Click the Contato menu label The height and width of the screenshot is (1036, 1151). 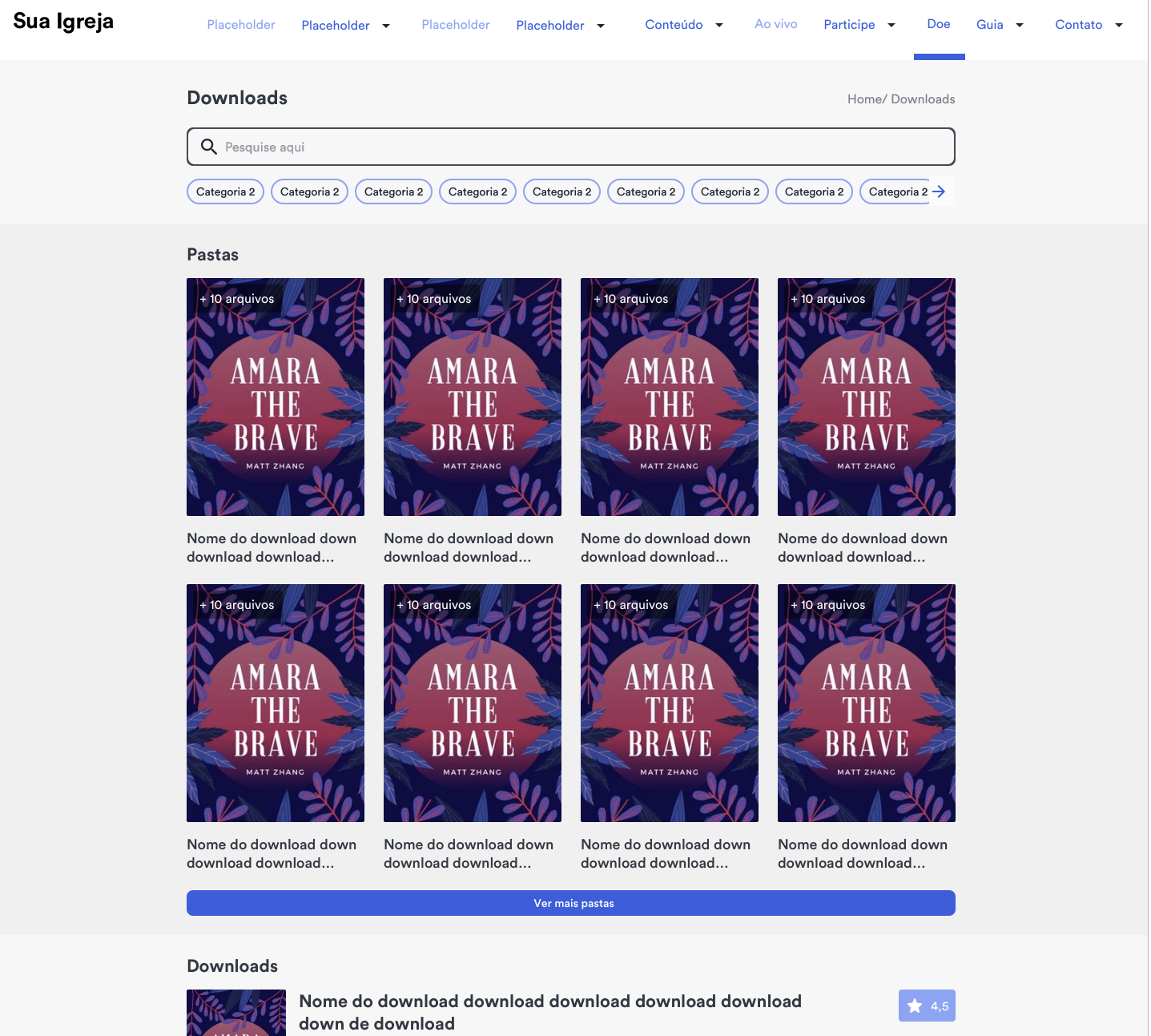pos(1079,25)
